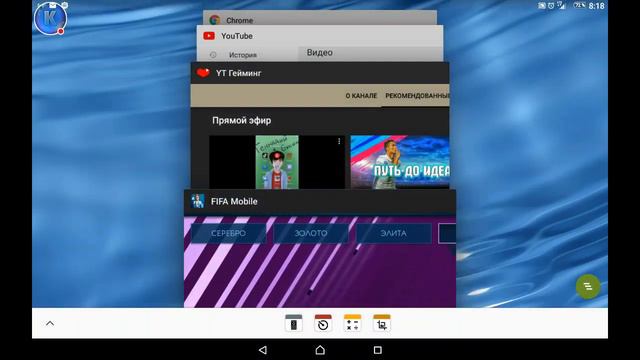
Task: Tap the Прямой эфир section heading
Action: tap(242, 120)
